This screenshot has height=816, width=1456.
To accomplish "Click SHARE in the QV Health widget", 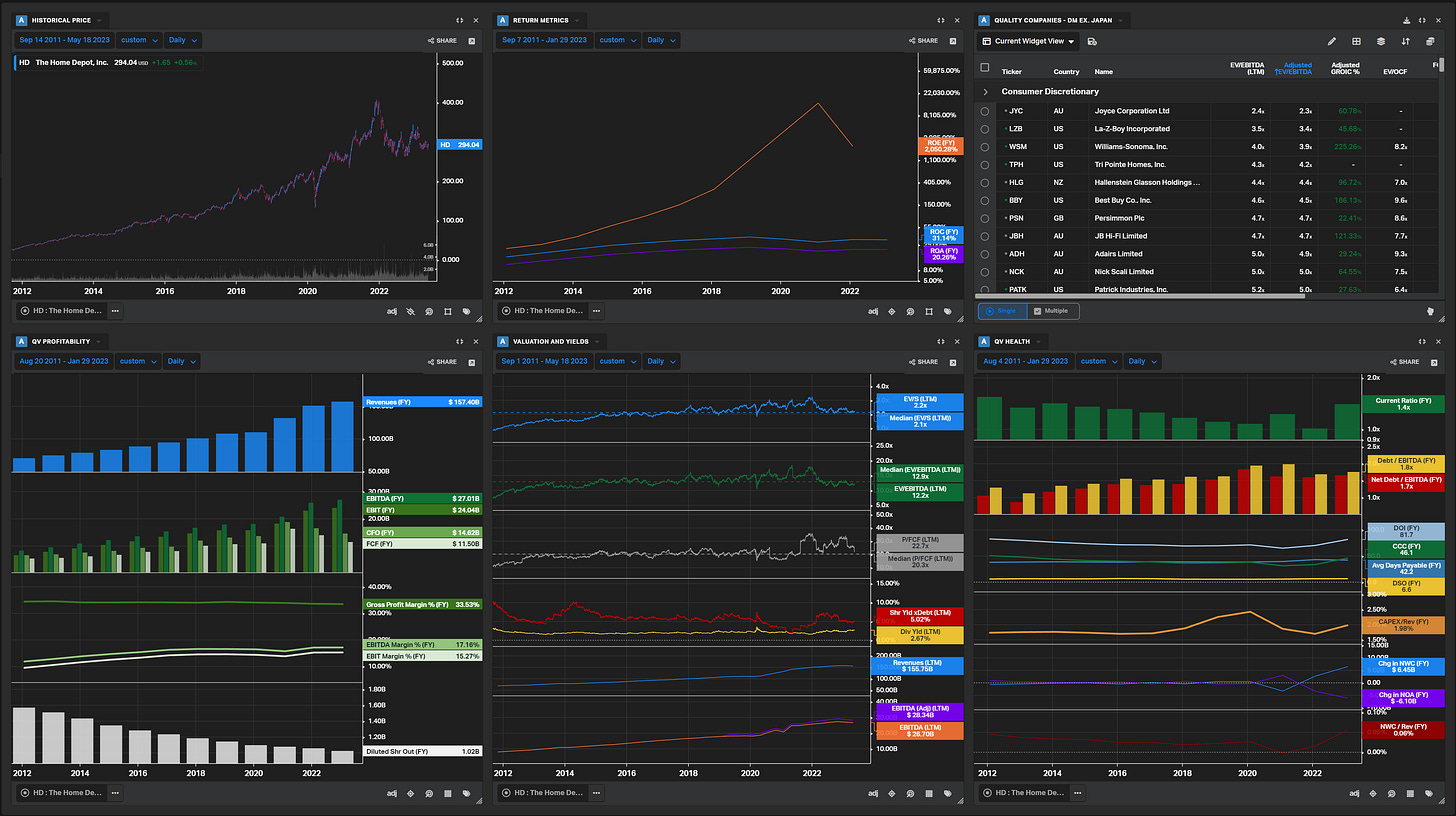I will point(1404,361).
